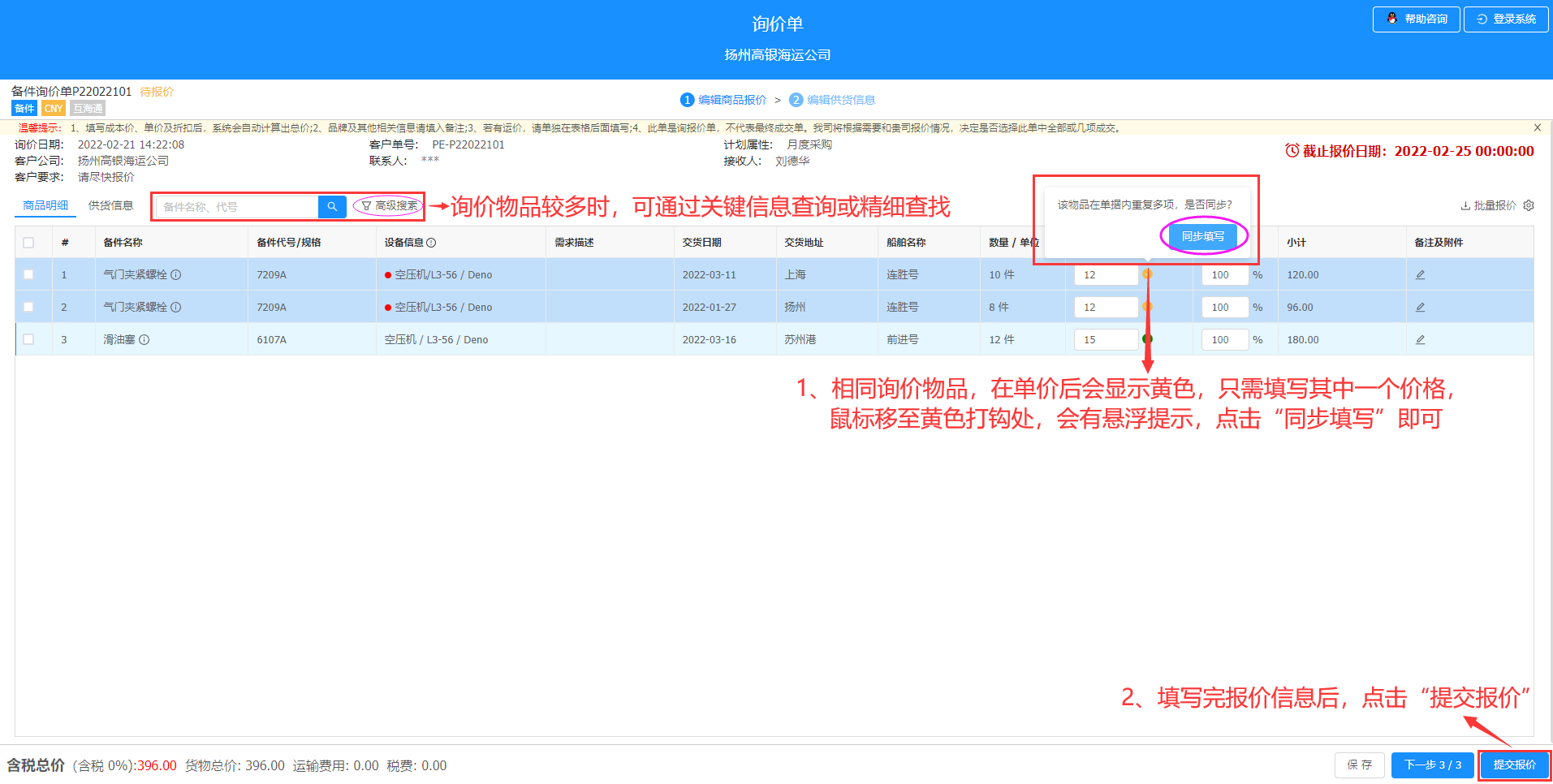Open 高级搜索 advanced search filter

click(390, 206)
